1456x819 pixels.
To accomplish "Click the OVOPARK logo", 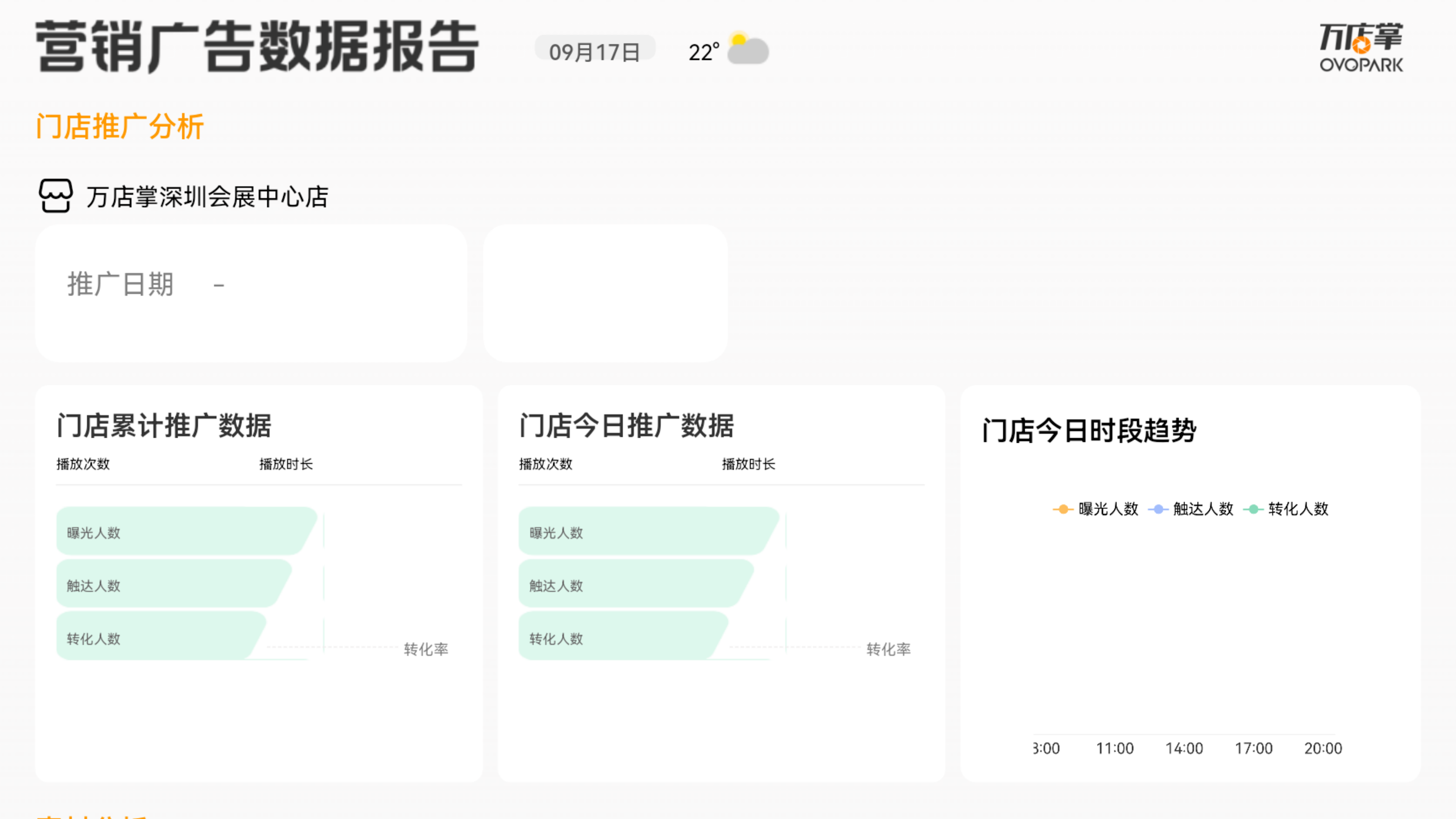I will 1361,47.
